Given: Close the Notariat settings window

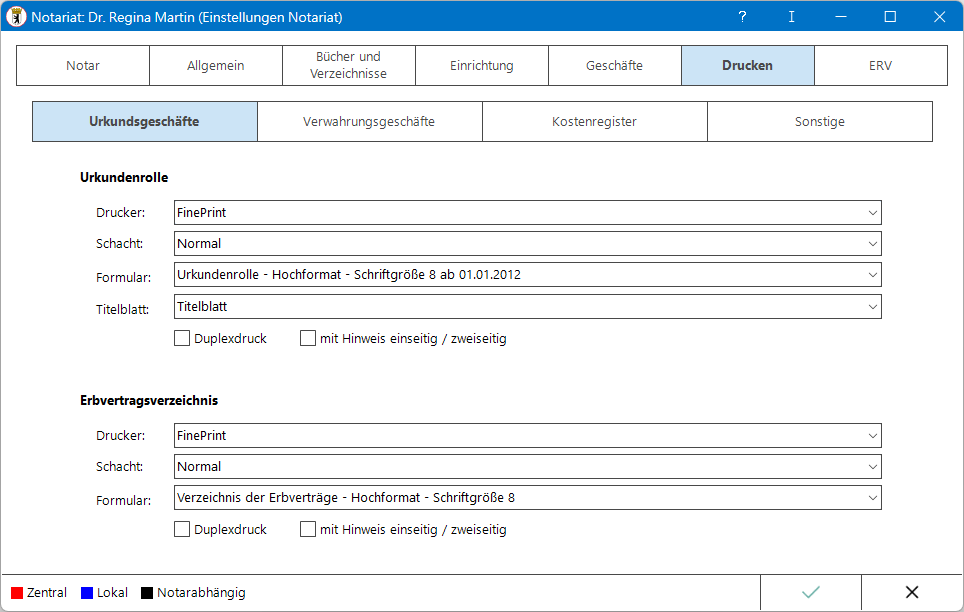Looking at the screenshot, I should coord(939,17).
